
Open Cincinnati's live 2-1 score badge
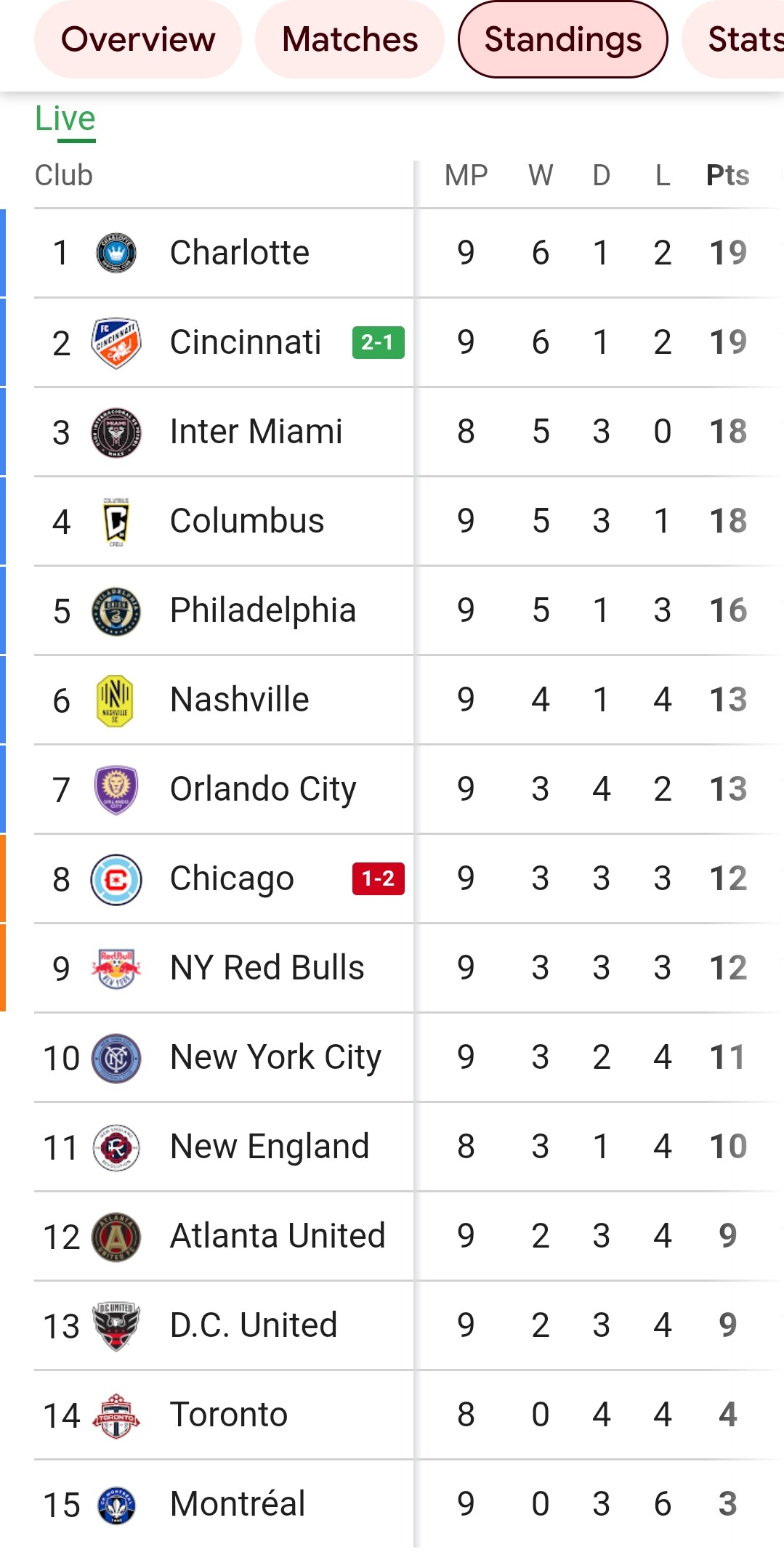(378, 342)
